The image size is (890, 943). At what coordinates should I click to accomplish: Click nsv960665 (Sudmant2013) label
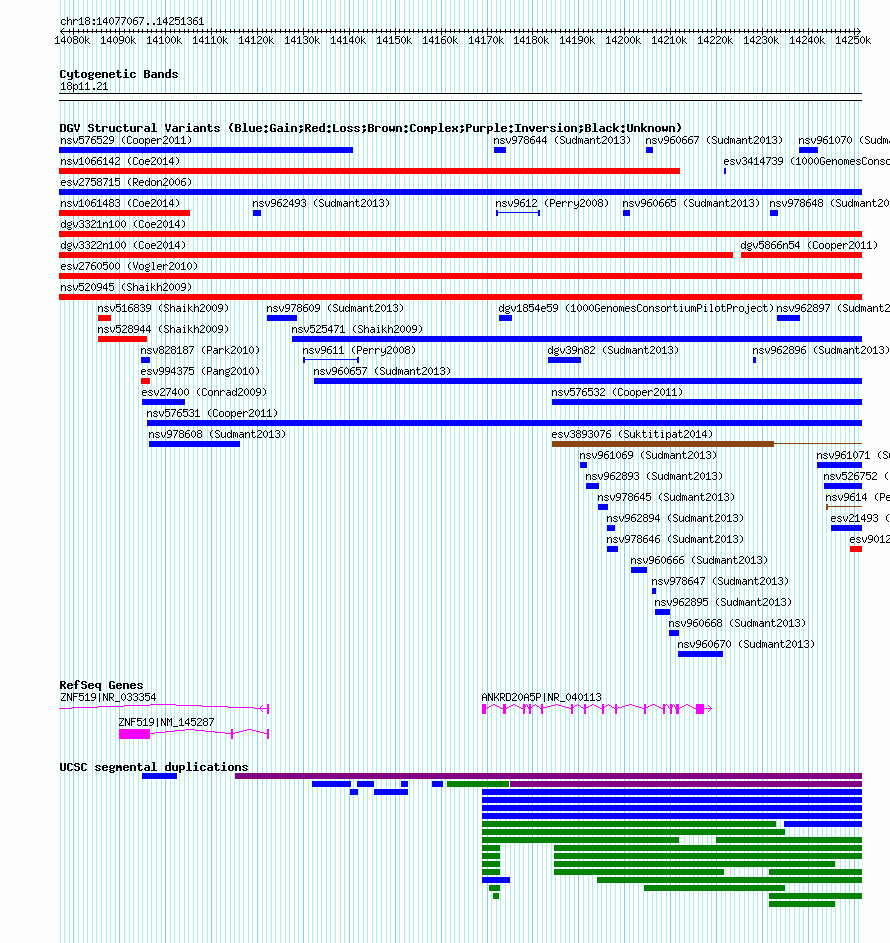690,203
